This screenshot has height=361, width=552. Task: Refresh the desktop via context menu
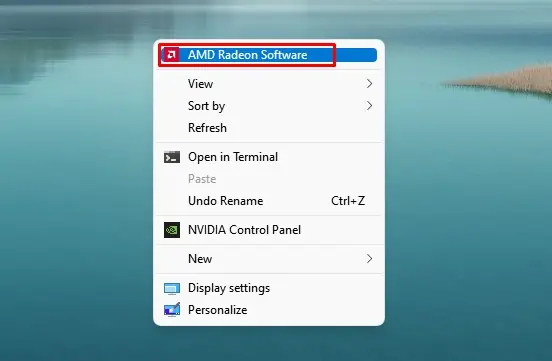pos(269,128)
